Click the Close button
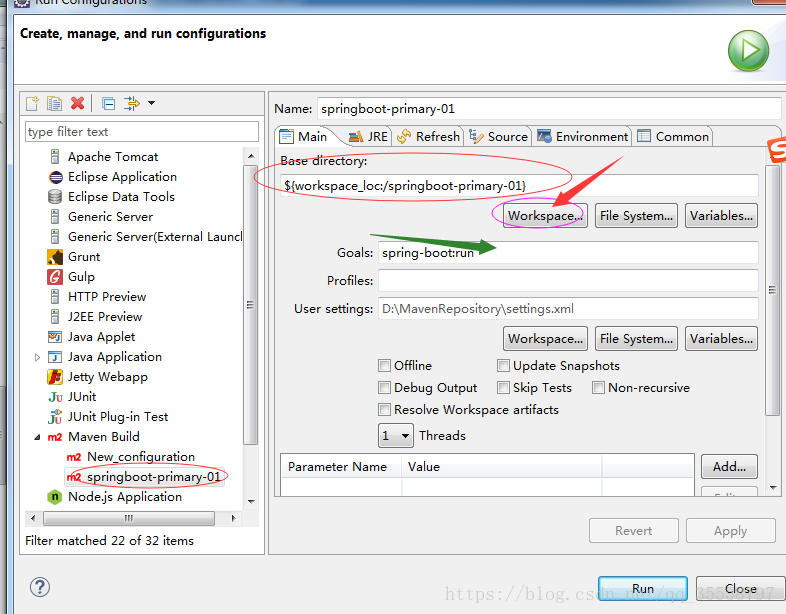The width and height of the screenshot is (786, 614). click(x=740, y=588)
